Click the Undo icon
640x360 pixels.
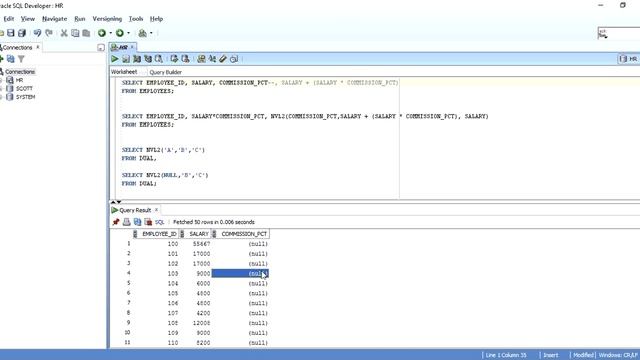pyautogui.click(x=37, y=33)
